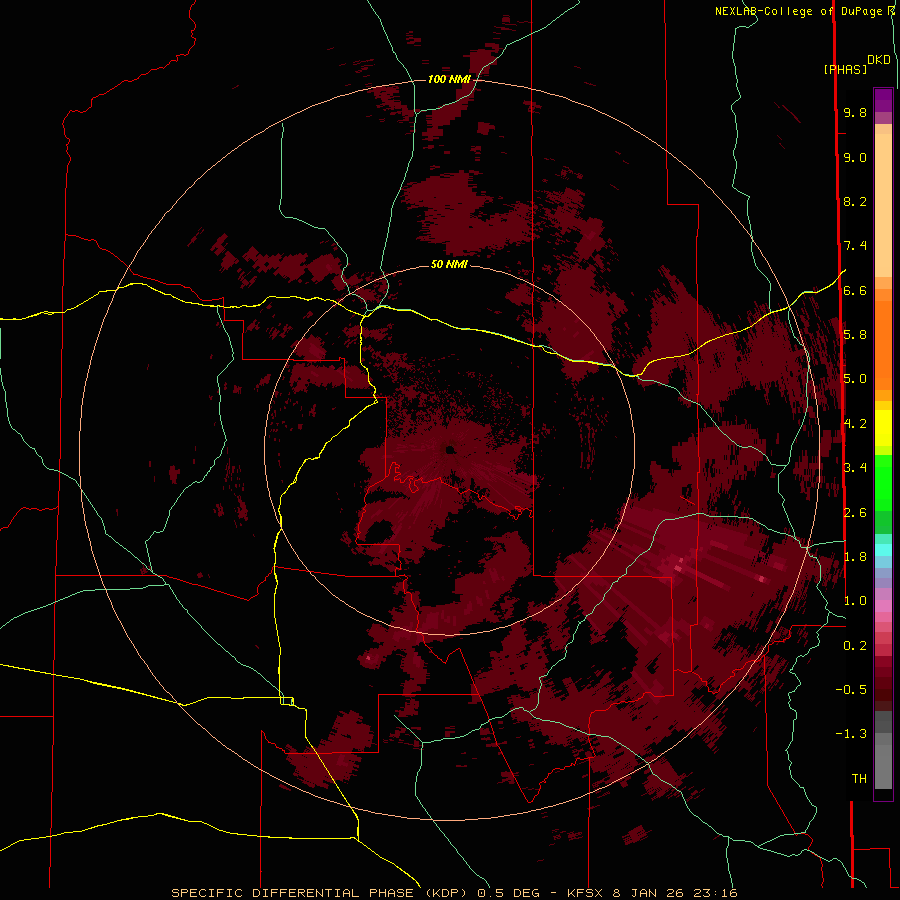Click the 8.2 value on the color scale

(855, 201)
